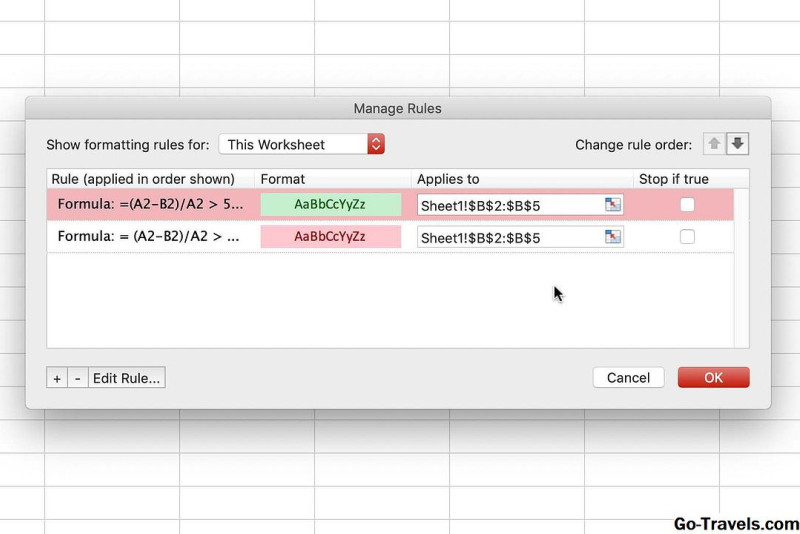Move rule up with up arrow icon
Viewport: 800px width, 534px height.
[714, 144]
